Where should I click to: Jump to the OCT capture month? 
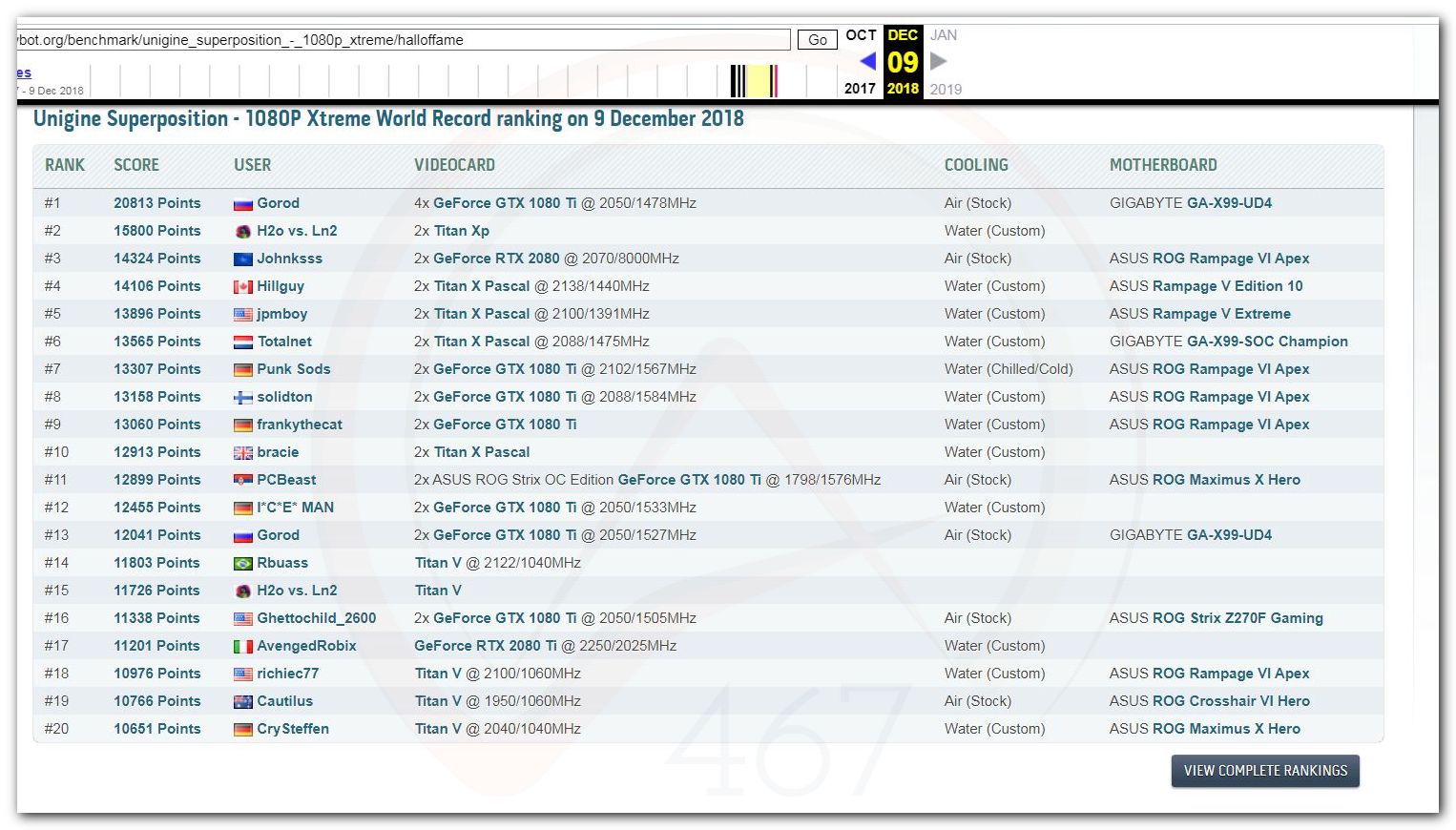click(x=861, y=35)
